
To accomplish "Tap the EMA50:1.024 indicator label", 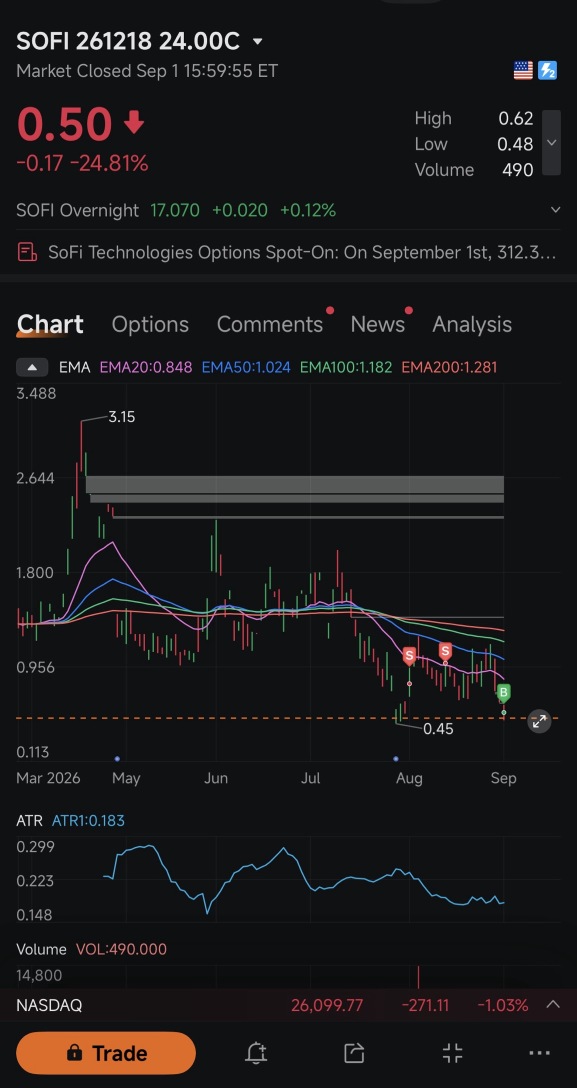I will pyautogui.click(x=246, y=367).
